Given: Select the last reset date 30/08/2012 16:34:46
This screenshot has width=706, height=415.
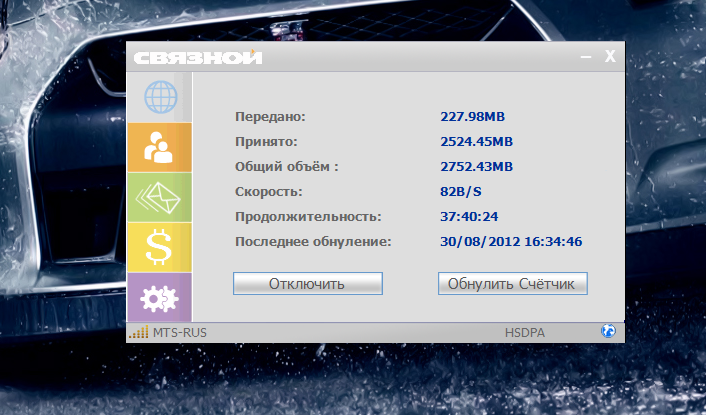Looking at the screenshot, I should pos(511,242).
